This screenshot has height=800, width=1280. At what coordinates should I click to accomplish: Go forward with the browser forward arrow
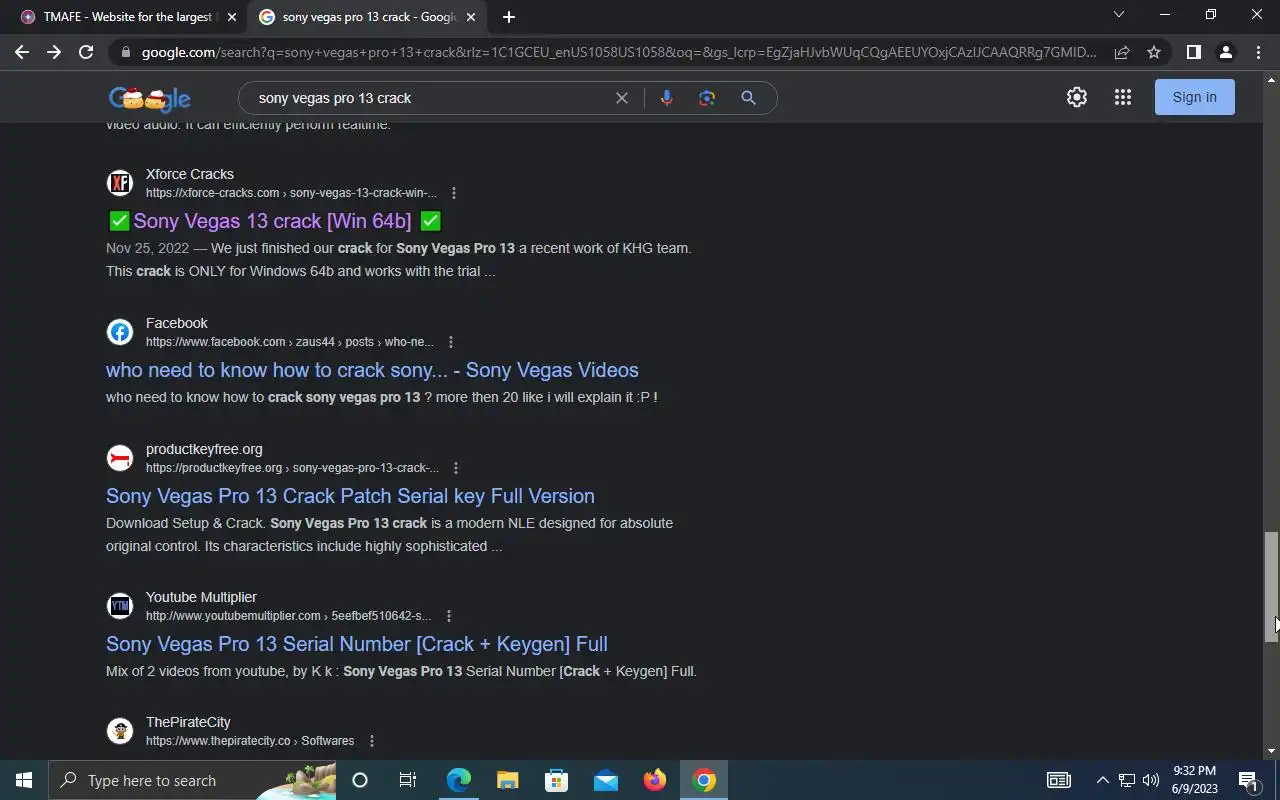tap(54, 52)
